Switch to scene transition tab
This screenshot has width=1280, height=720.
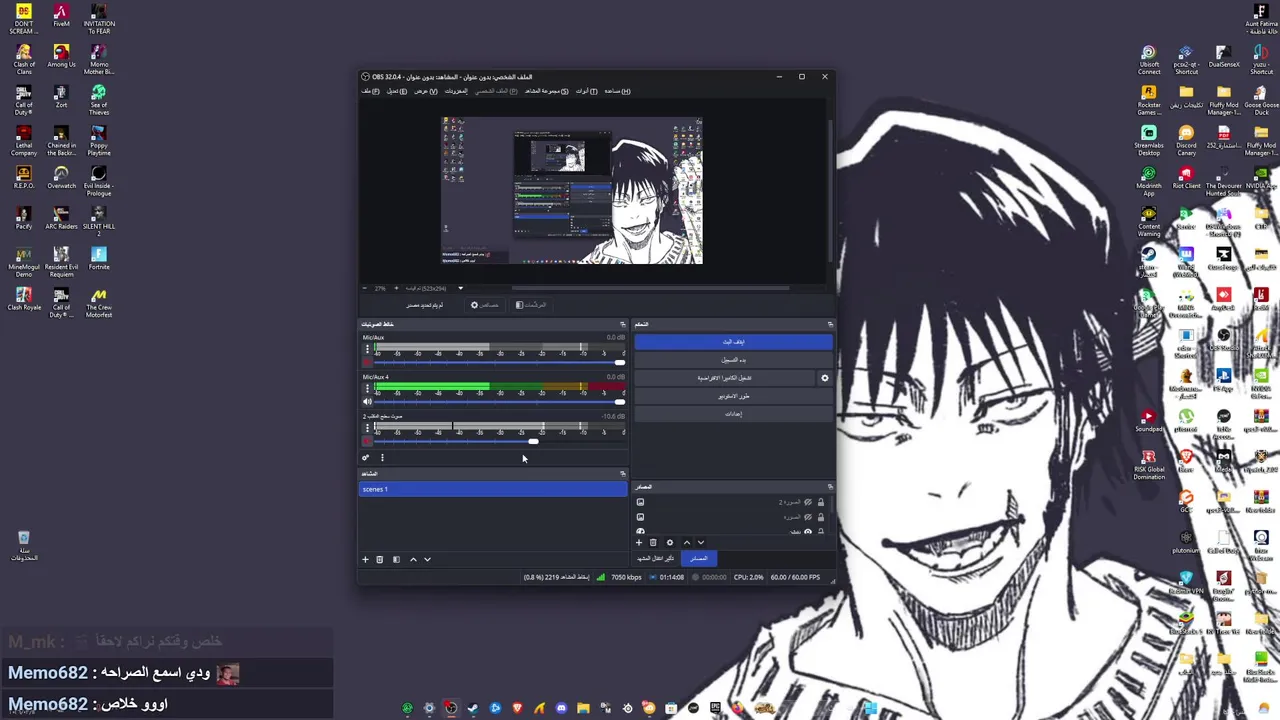(x=656, y=558)
